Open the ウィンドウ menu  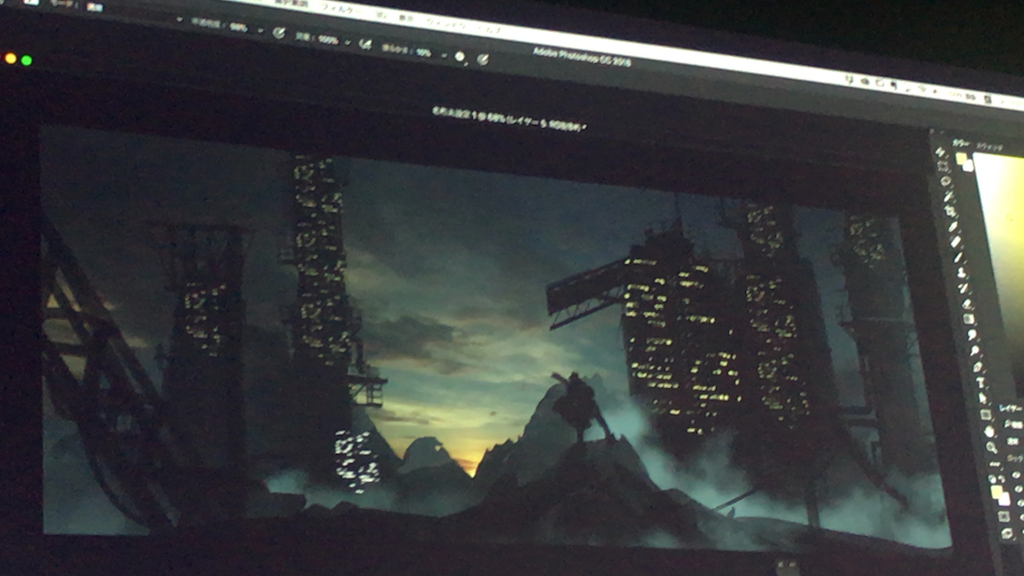[x=447, y=24]
